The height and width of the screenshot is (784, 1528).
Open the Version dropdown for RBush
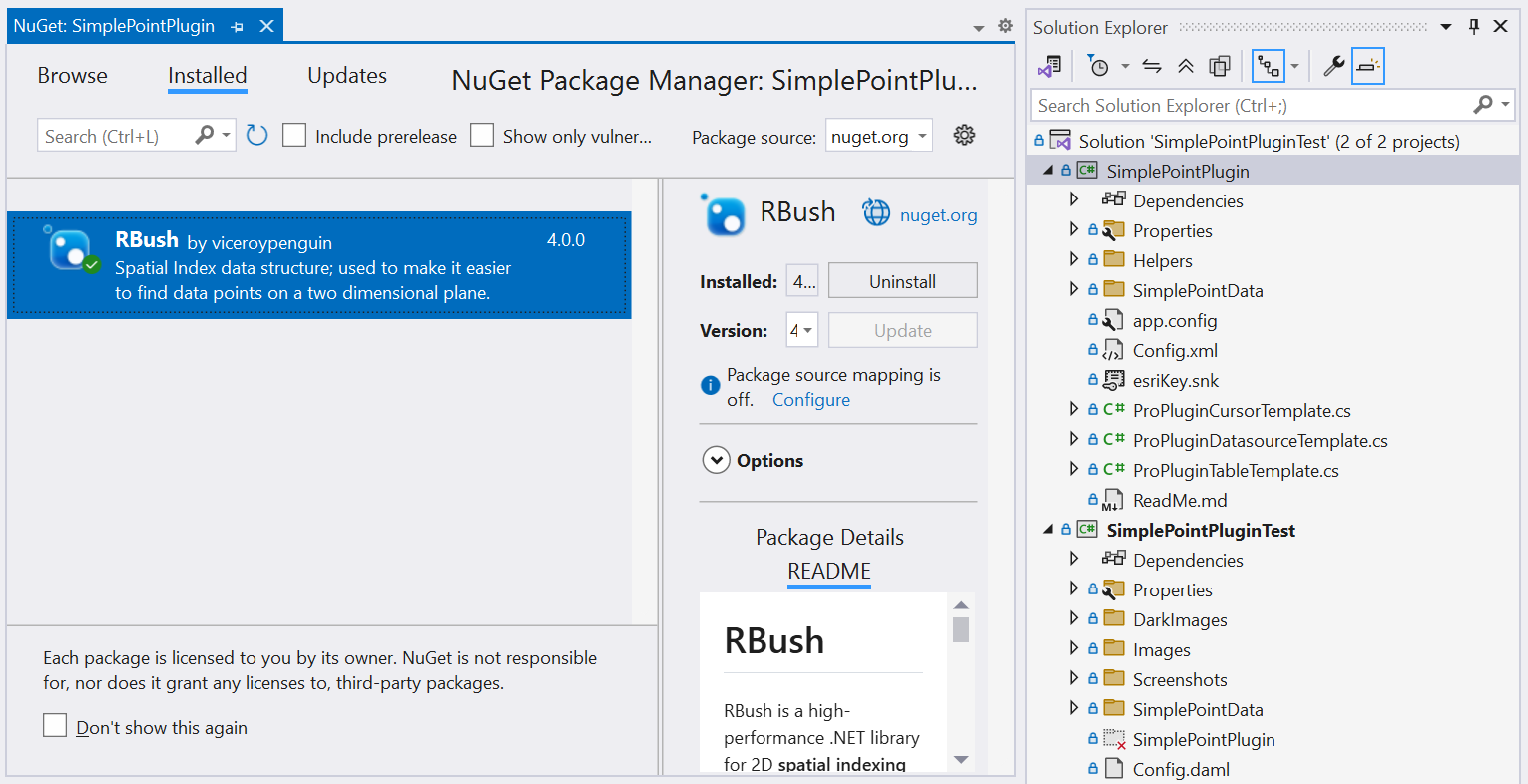coord(802,330)
